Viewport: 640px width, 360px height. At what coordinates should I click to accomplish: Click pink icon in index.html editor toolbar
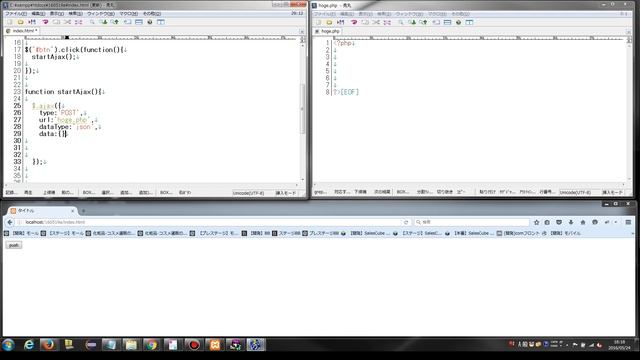(45, 22)
